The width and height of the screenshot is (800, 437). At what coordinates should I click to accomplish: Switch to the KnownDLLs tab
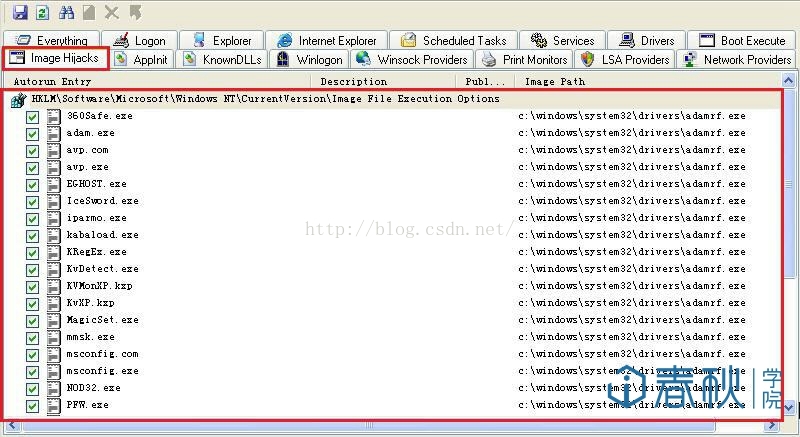tap(222, 60)
